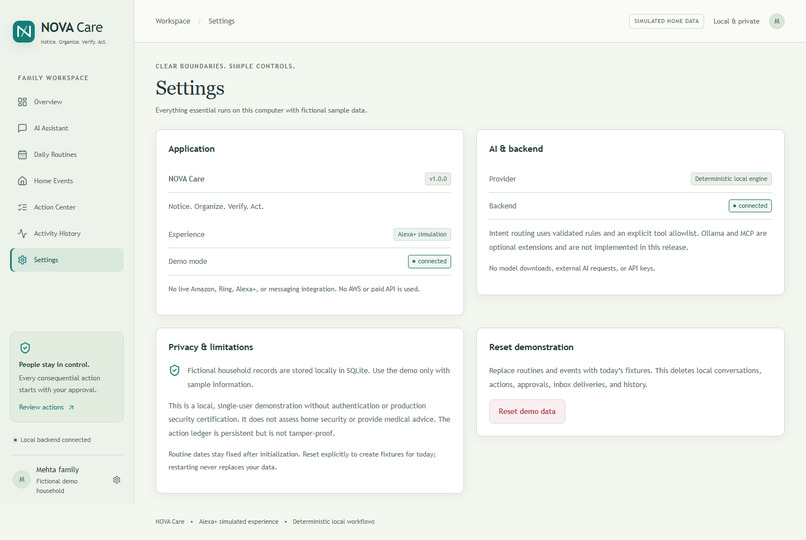This screenshot has width=806, height=540.
Task: Click the Alexa+ simulation badge
Action: pos(422,234)
